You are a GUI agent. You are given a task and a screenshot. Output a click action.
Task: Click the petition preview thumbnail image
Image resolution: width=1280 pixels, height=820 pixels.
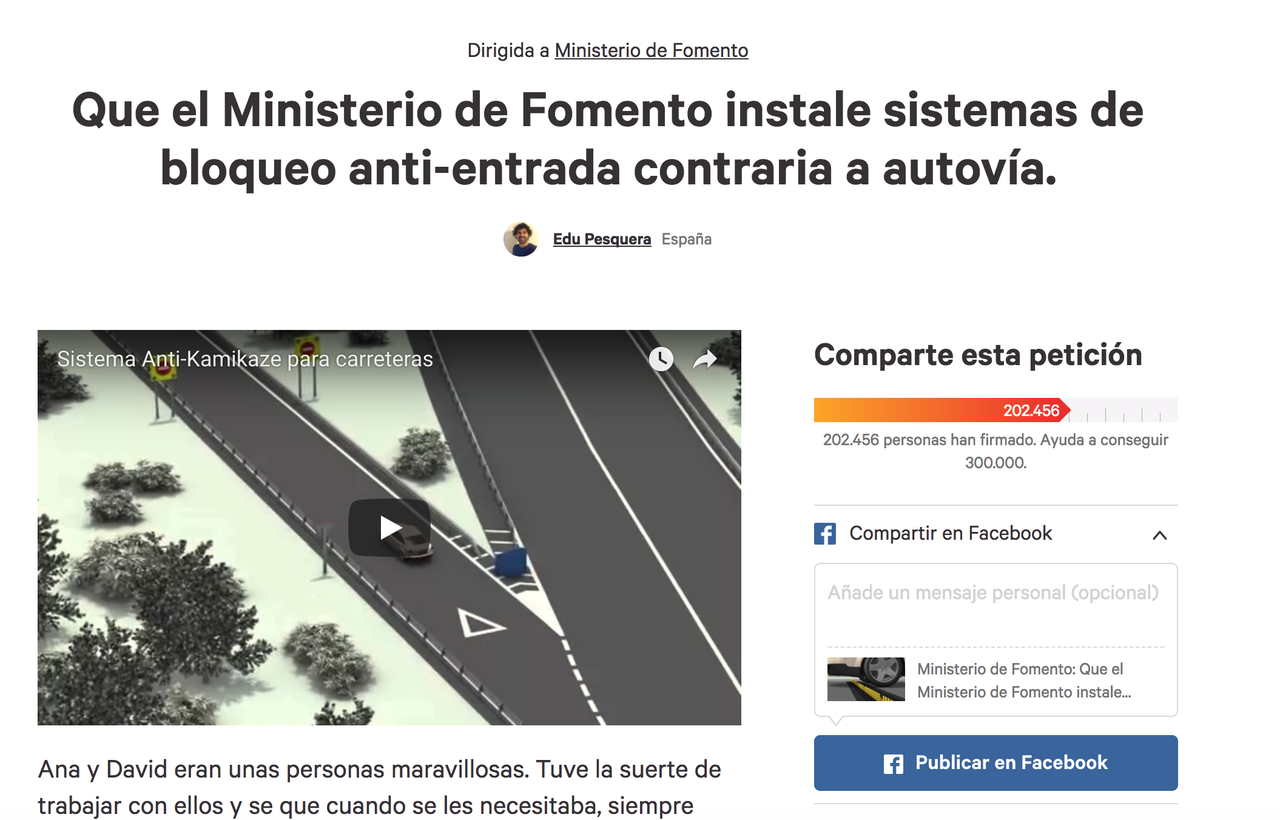[866, 679]
